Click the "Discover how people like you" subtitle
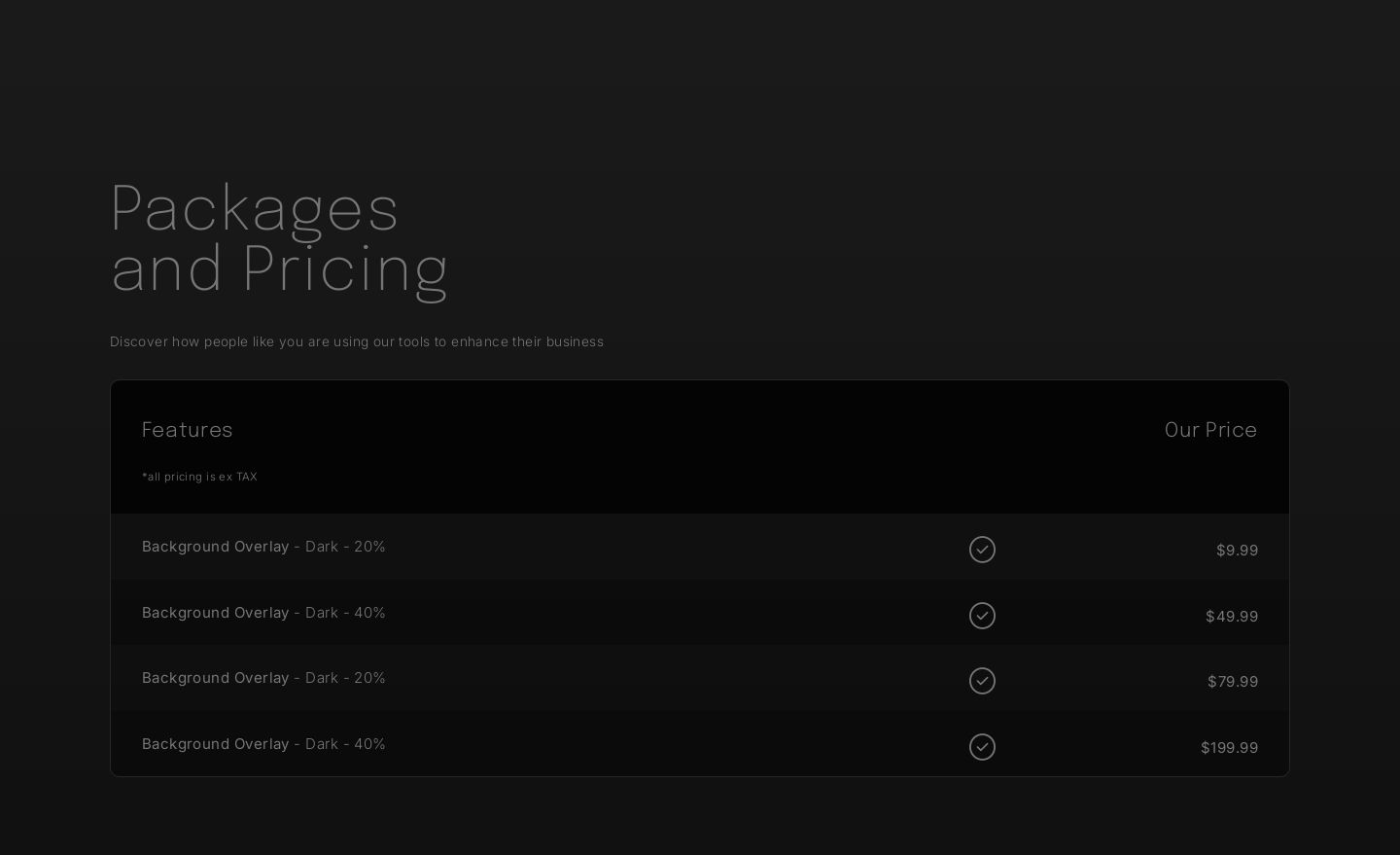Image resolution: width=1400 pixels, height=855 pixels. [x=356, y=341]
